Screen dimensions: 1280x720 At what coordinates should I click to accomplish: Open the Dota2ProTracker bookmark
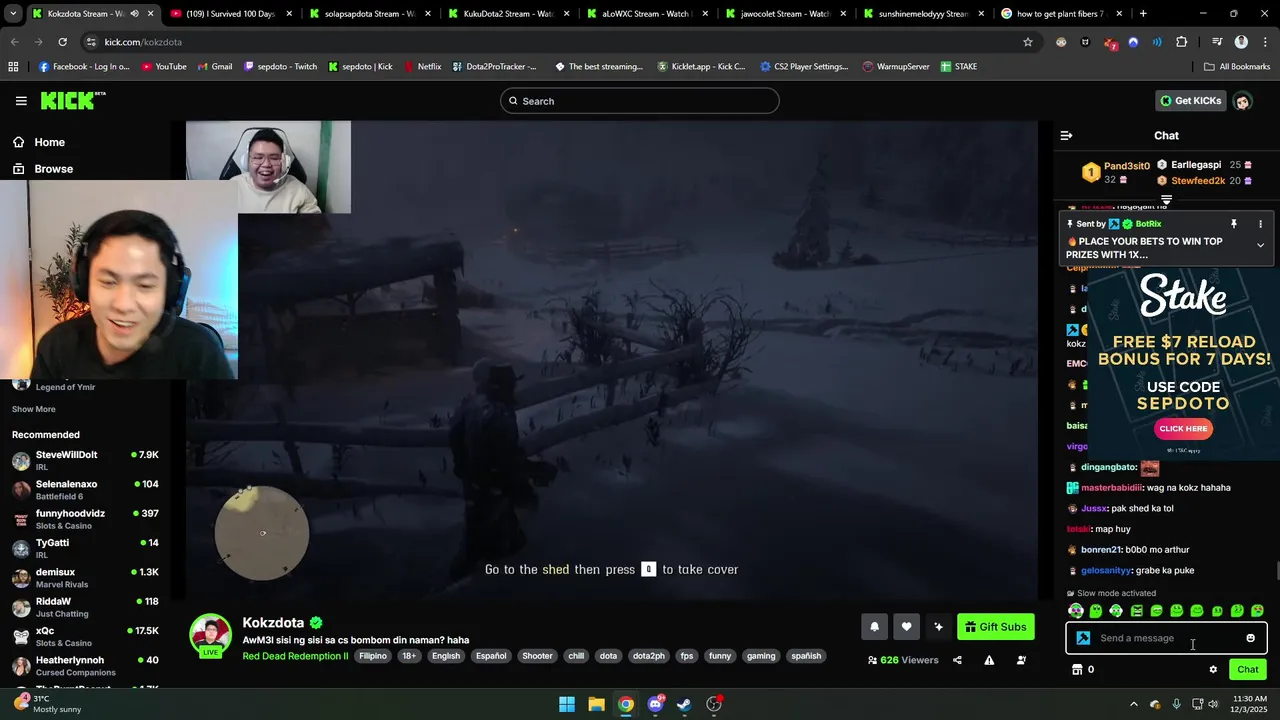[494, 67]
